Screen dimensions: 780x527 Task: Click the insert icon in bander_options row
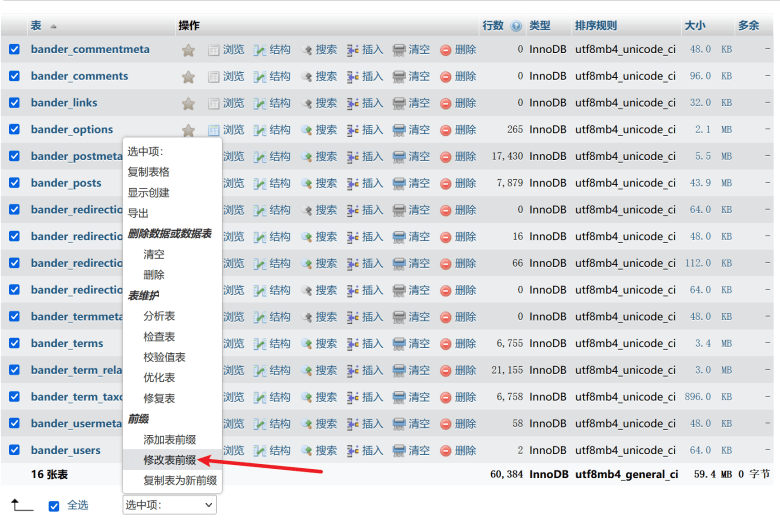tap(353, 130)
